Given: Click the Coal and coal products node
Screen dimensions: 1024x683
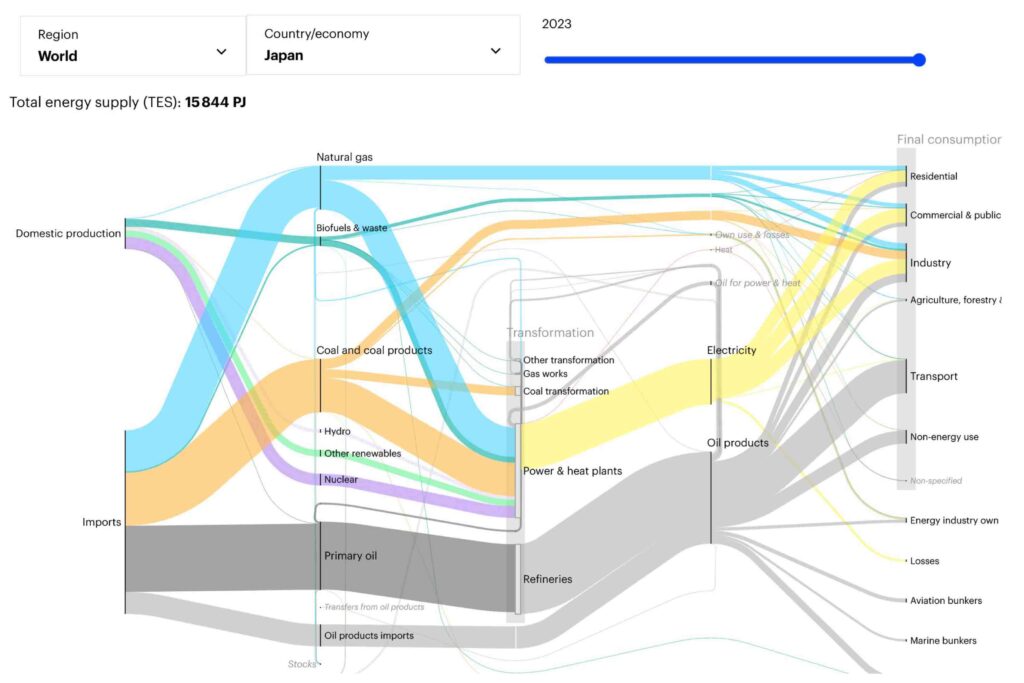Looking at the screenshot, I should pos(374,351).
